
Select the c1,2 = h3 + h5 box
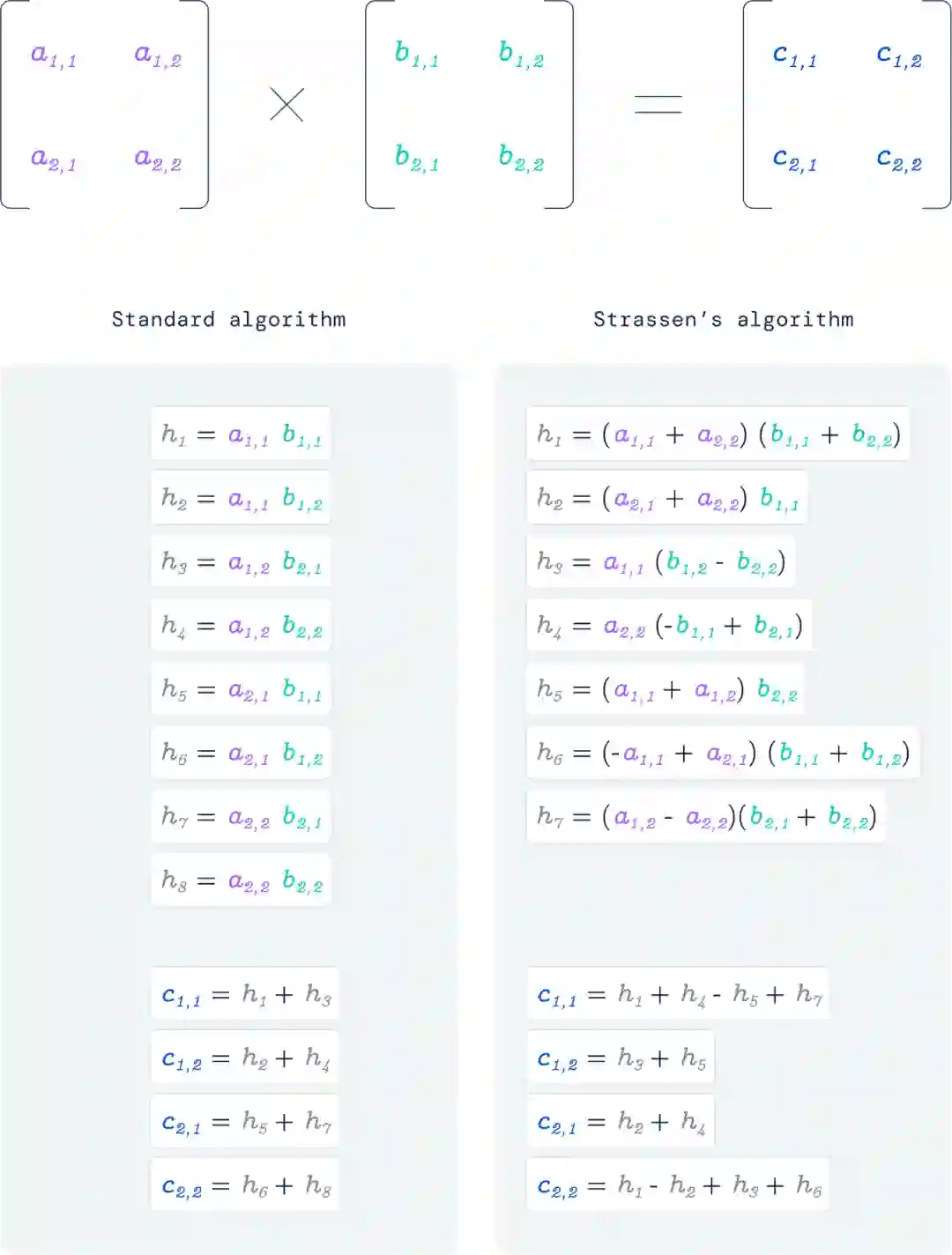[621, 1058]
